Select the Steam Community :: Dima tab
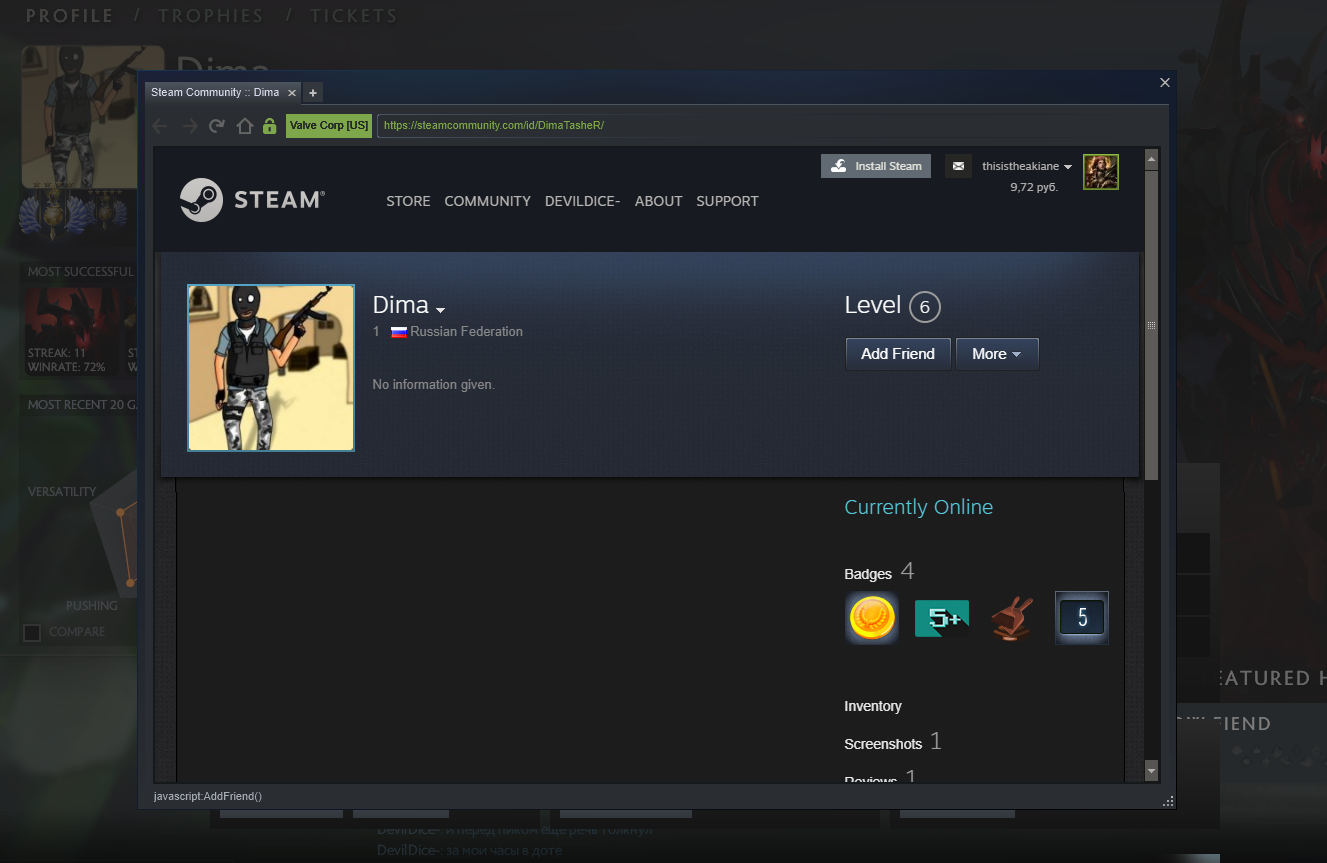Image resolution: width=1327 pixels, height=863 pixels. 215,93
